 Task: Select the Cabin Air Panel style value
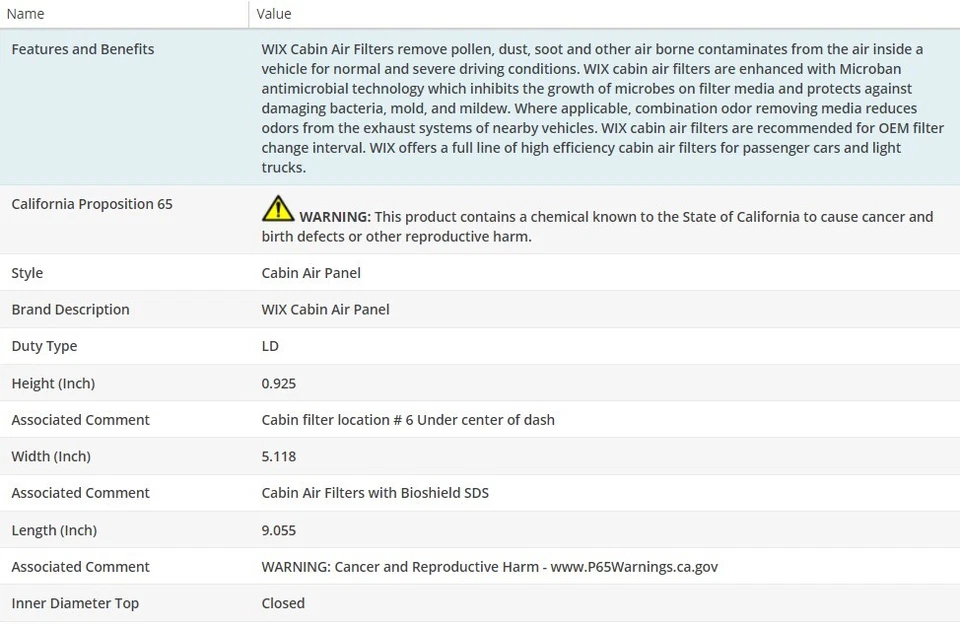click(311, 273)
